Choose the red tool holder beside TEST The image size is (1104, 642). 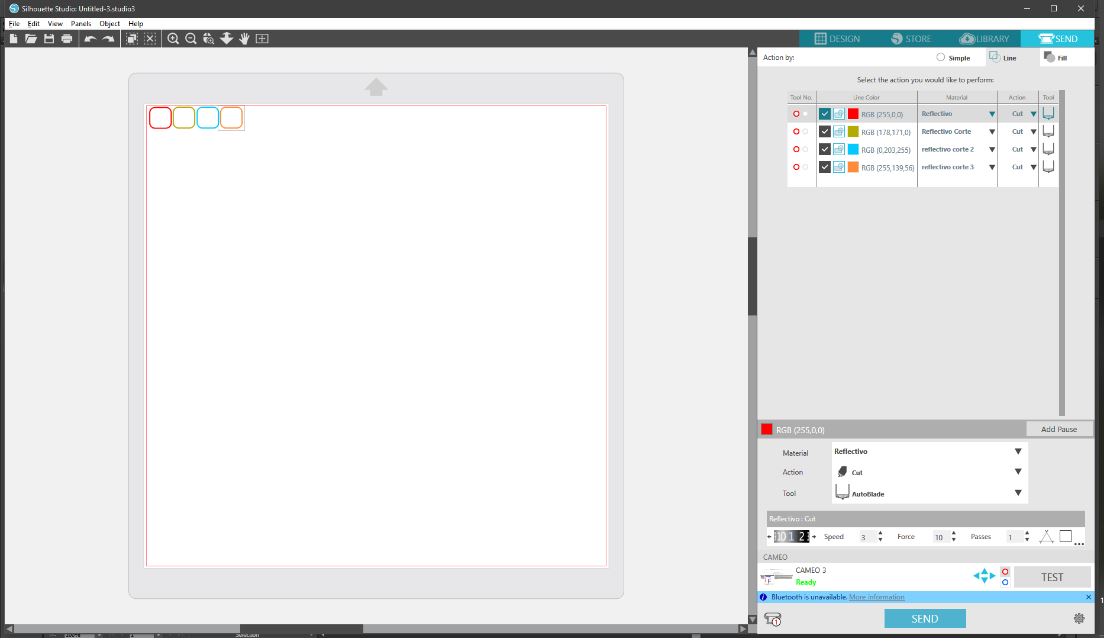(1005, 572)
